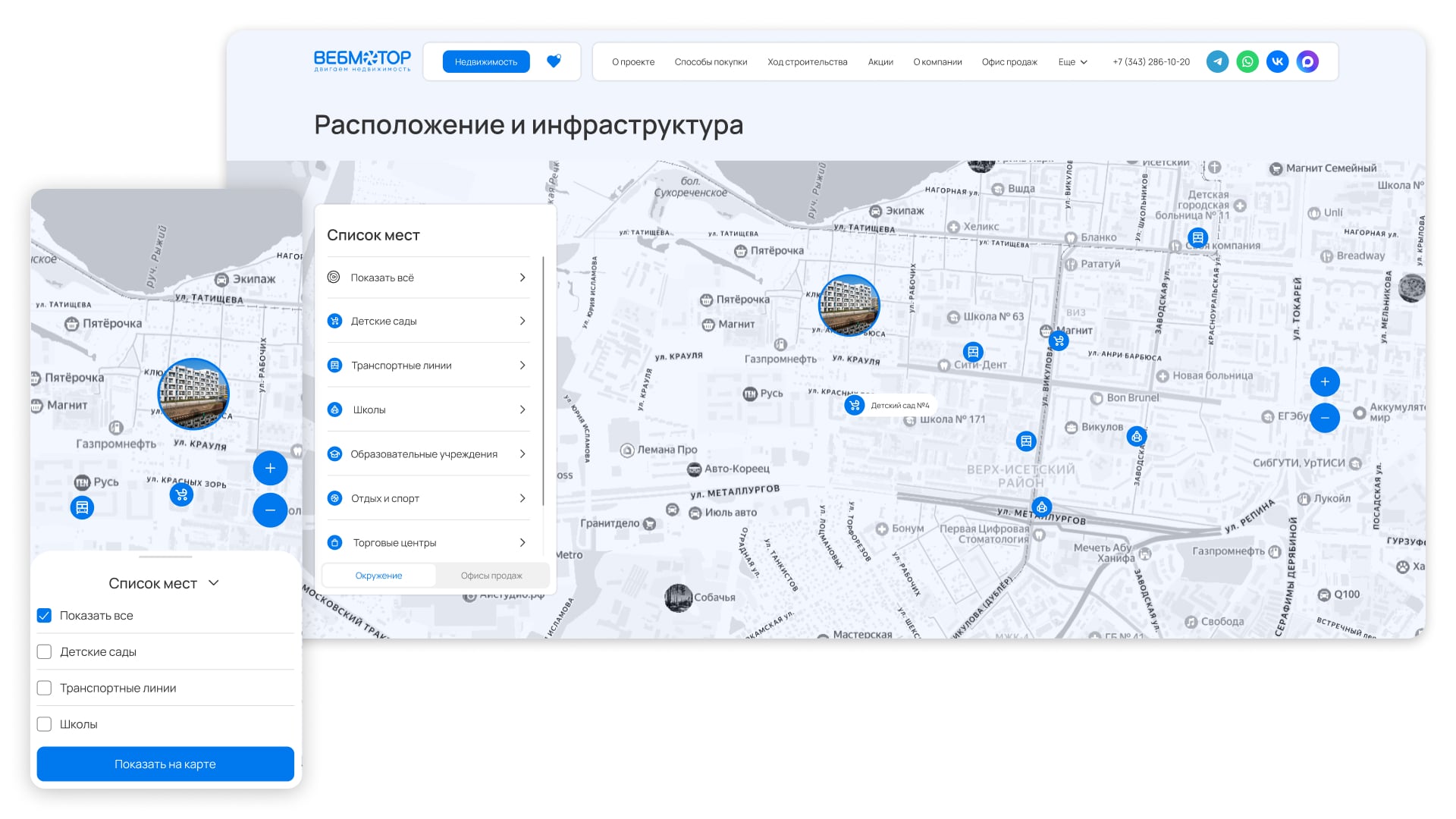The height and width of the screenshot is (819, 1456).
Task: Check the Детские сады checkbox
Action: pos(44,652)
